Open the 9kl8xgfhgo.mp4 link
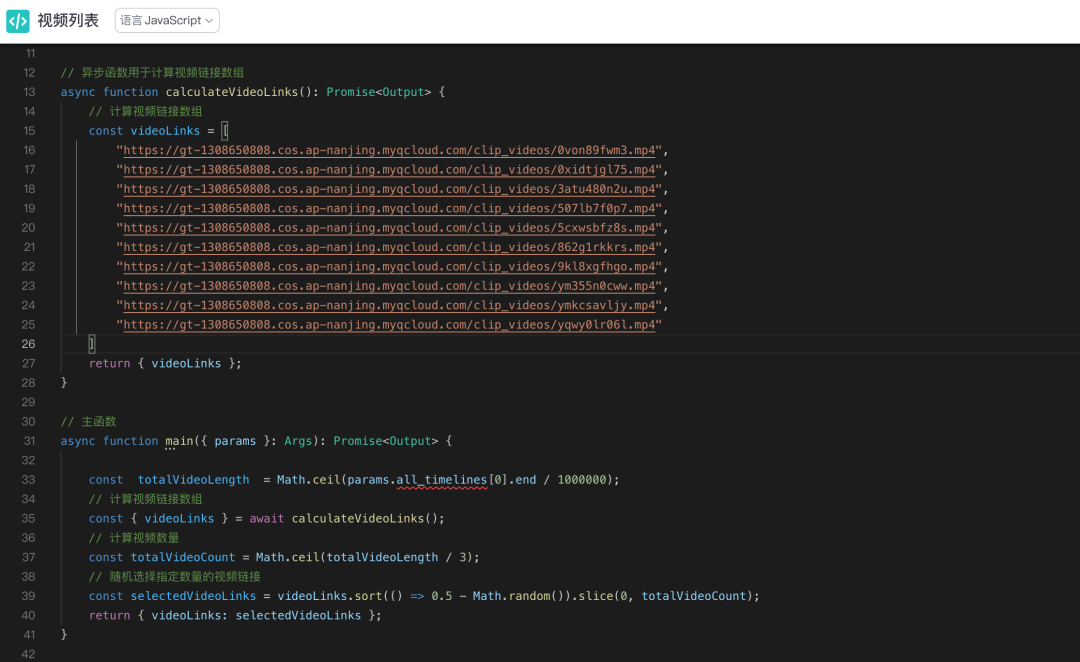The image size is (1080, 662). [389, 267]
